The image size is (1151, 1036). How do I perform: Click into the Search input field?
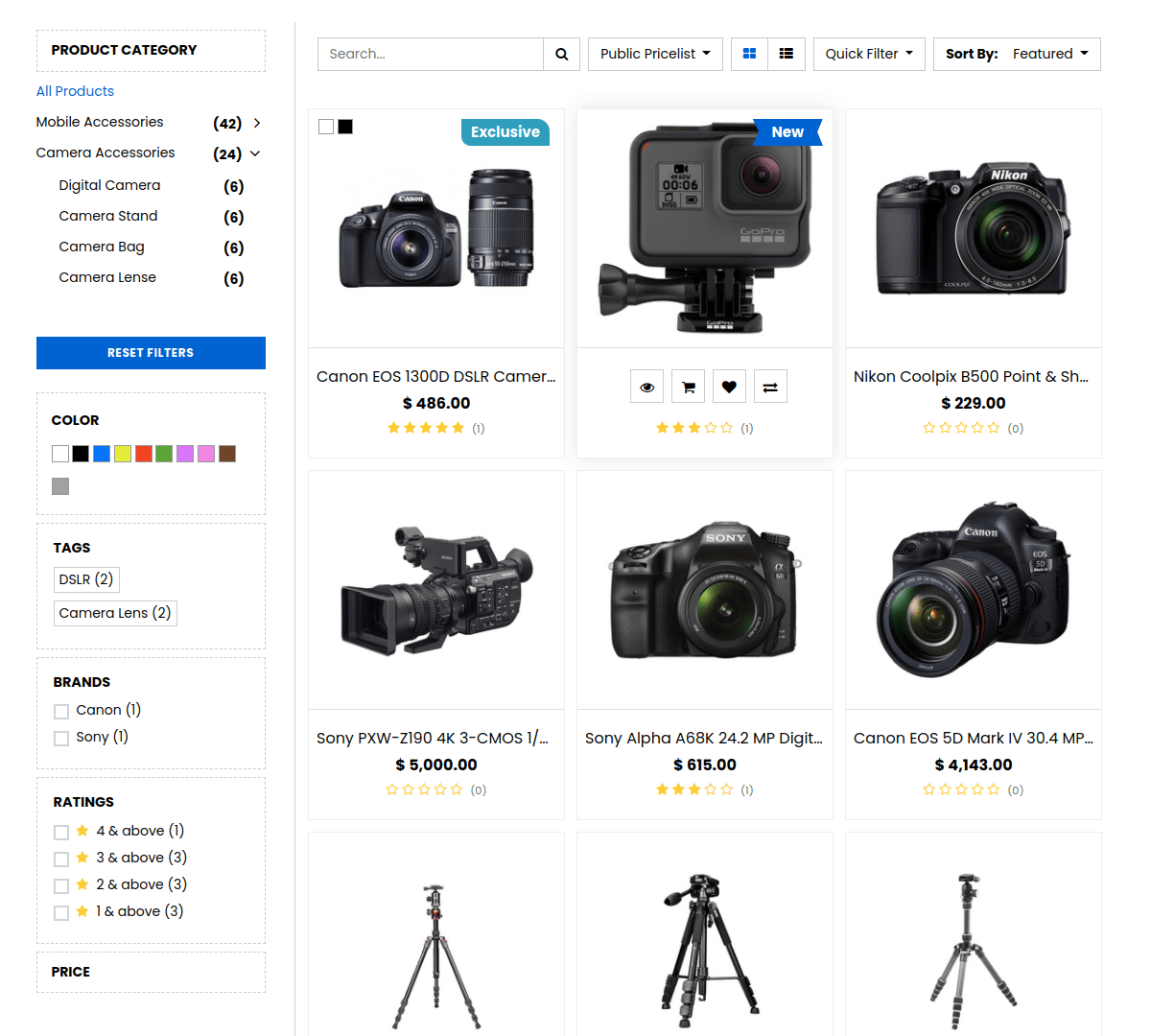(431, 54)
